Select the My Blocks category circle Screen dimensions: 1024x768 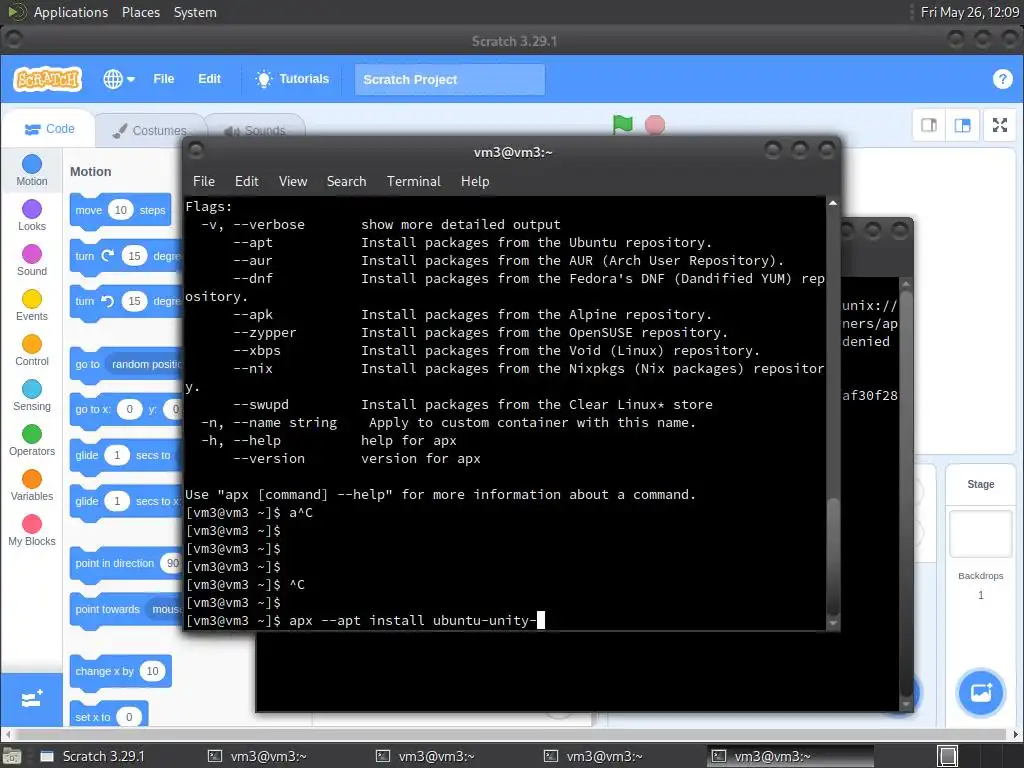[x=31, y=524]
